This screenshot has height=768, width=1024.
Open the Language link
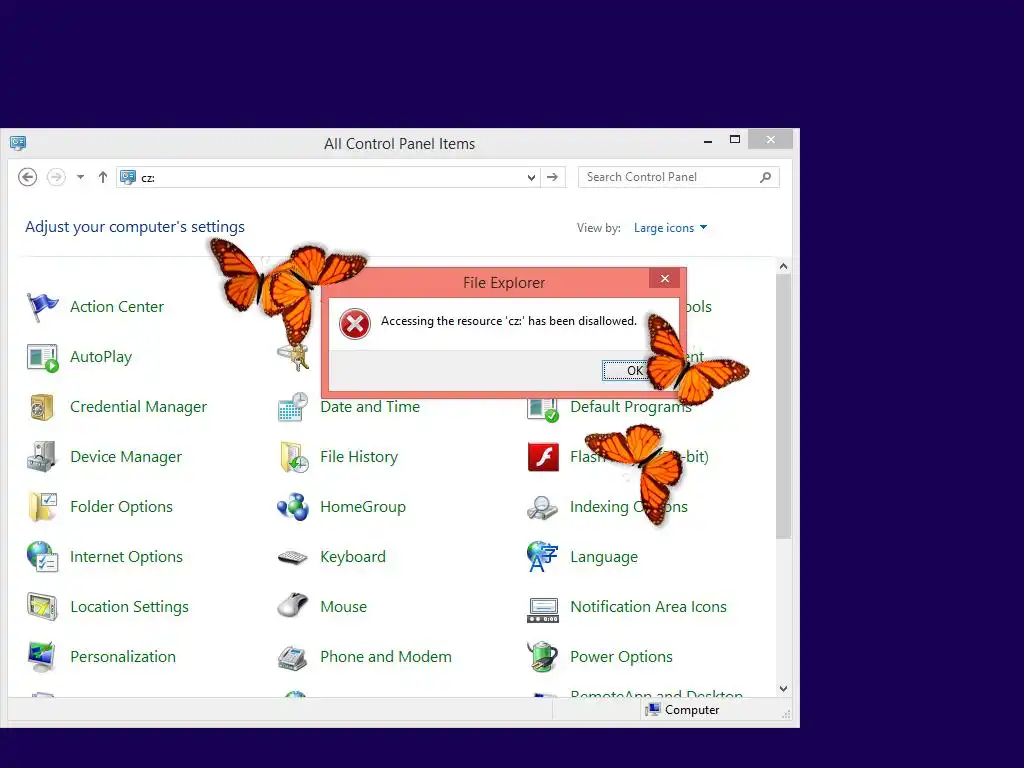point(604,557)
